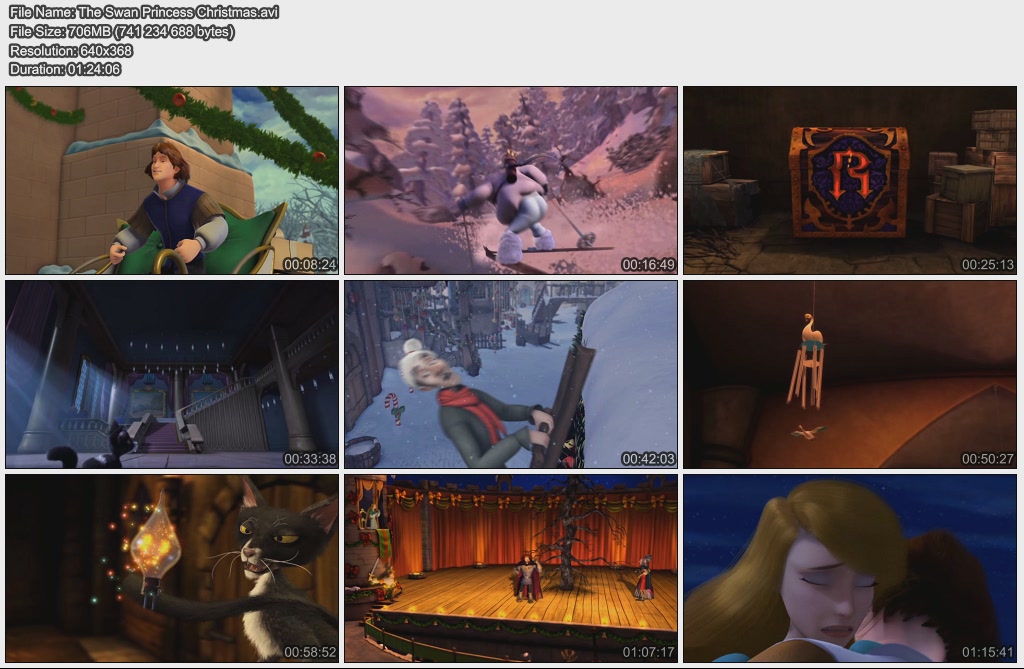This screenshot has width=1024, height=669.
Task: Click the File Name text line
Action: tap(144, 13)
